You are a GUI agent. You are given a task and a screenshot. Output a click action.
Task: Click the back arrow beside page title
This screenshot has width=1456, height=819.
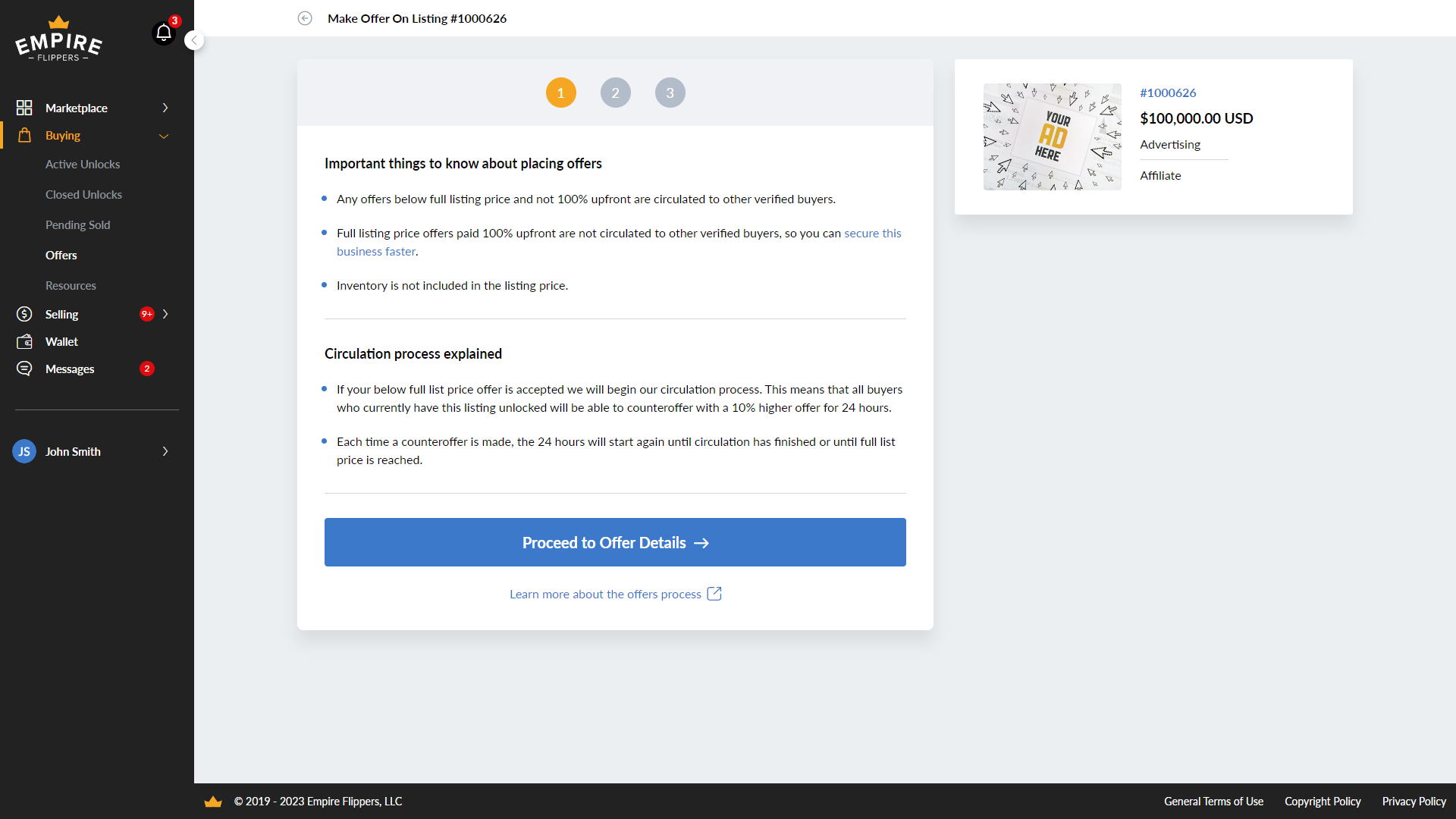(x=305, y=18)
